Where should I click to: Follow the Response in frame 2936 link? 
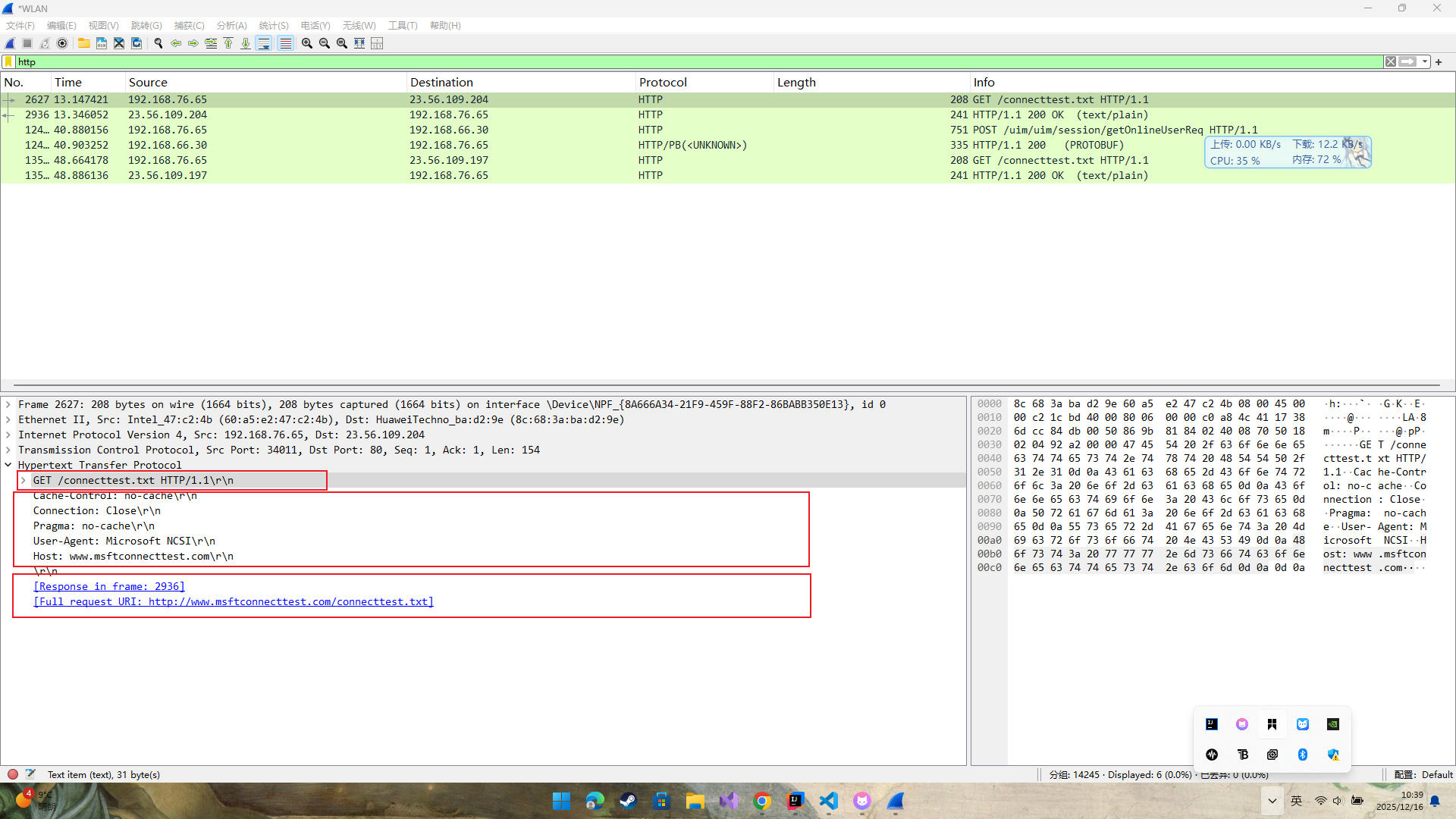(108, 586)
